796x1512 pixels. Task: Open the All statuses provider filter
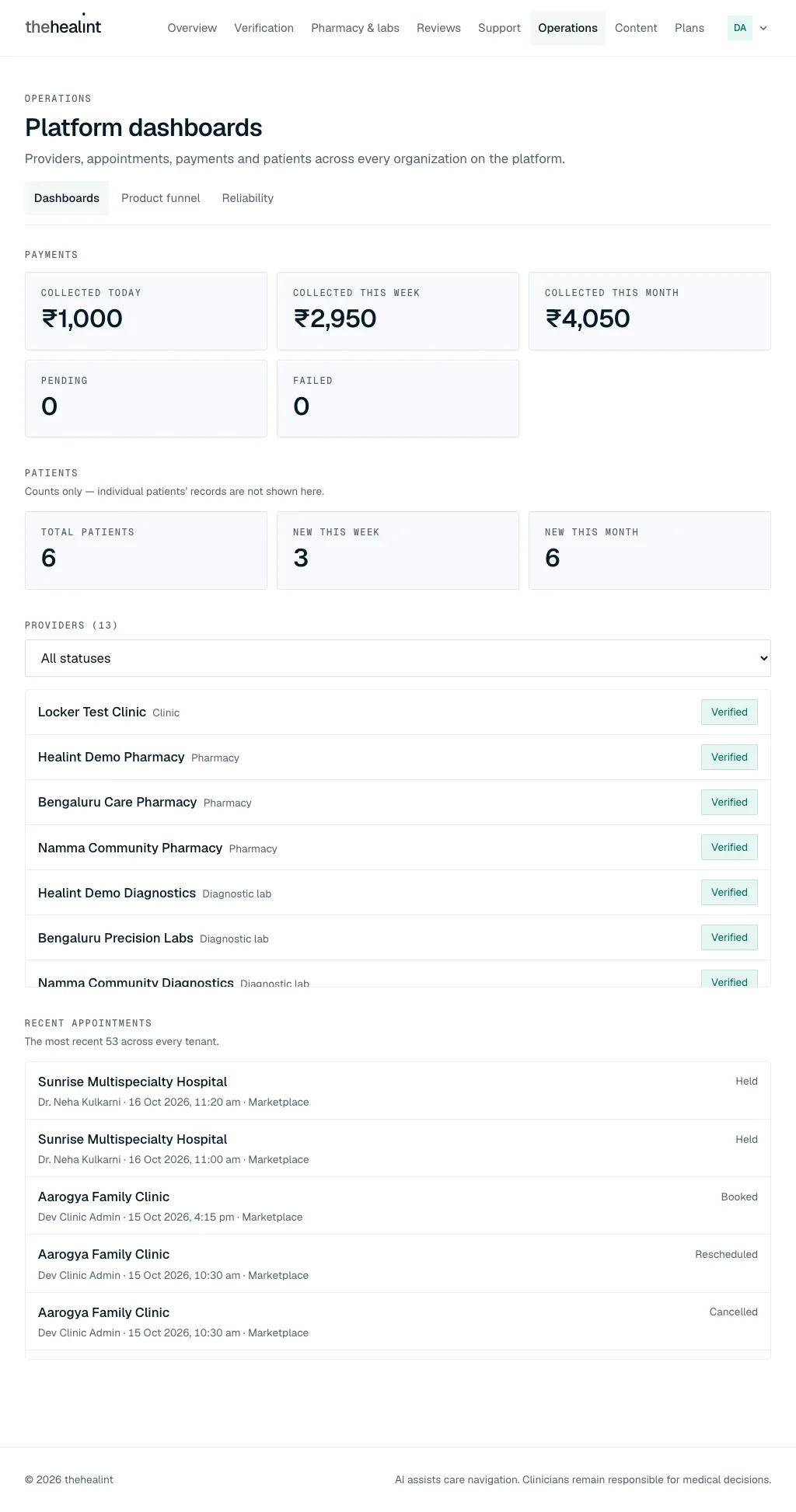[x=398, y=658]
